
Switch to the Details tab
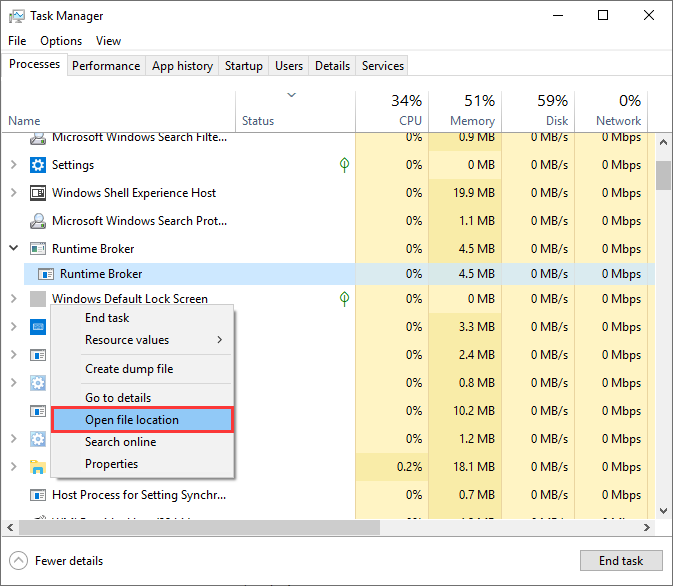click(x=332, y=66)
